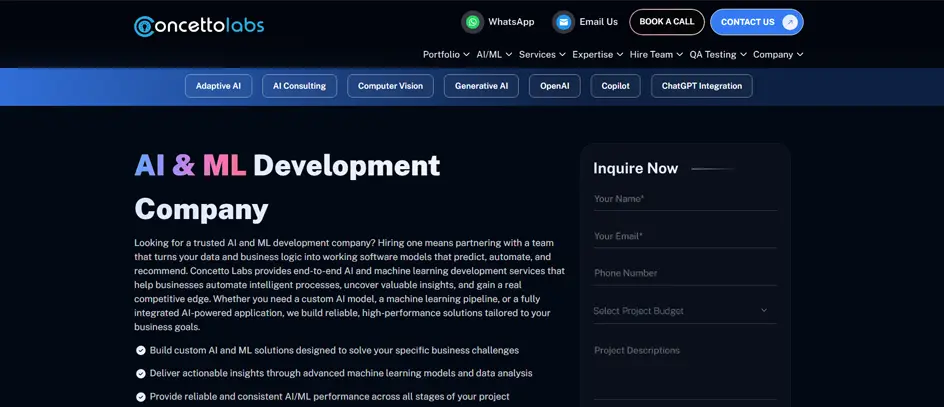Expand the chevron next to Expertise

[620, 55]
